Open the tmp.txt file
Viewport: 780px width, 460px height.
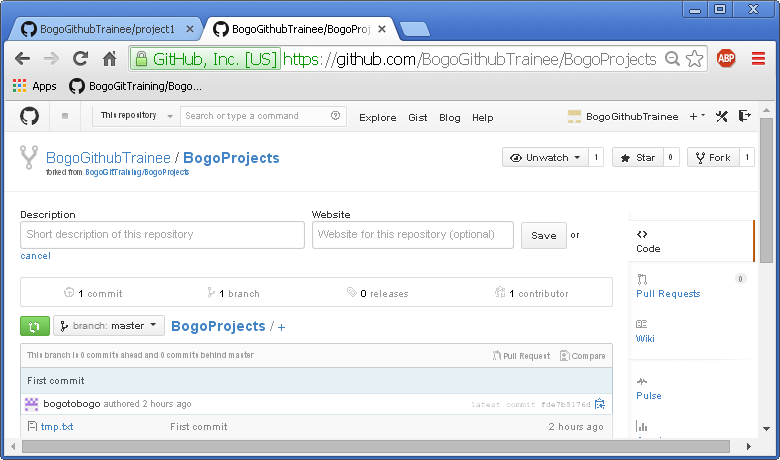coord(57,427)
